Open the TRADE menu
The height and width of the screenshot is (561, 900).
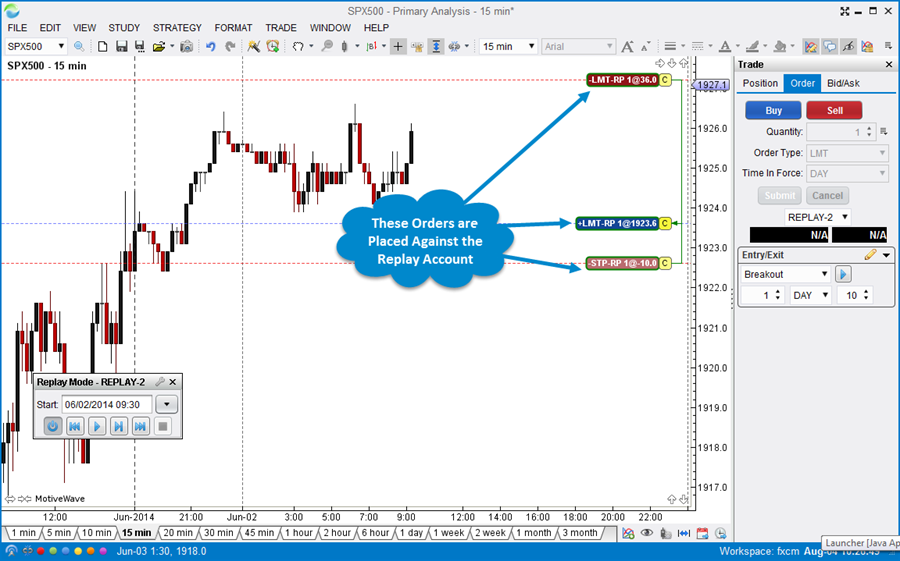click(x=281, y=28)
